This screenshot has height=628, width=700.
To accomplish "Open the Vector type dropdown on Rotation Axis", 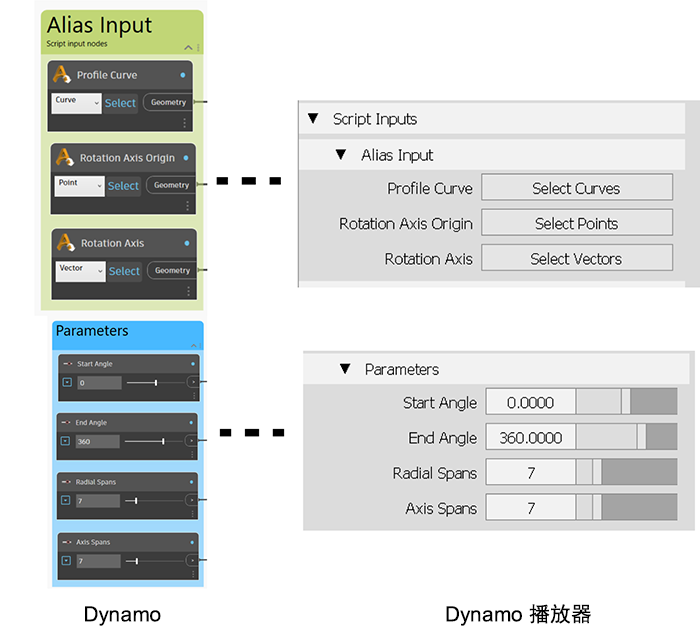I will tap(80, 271).
